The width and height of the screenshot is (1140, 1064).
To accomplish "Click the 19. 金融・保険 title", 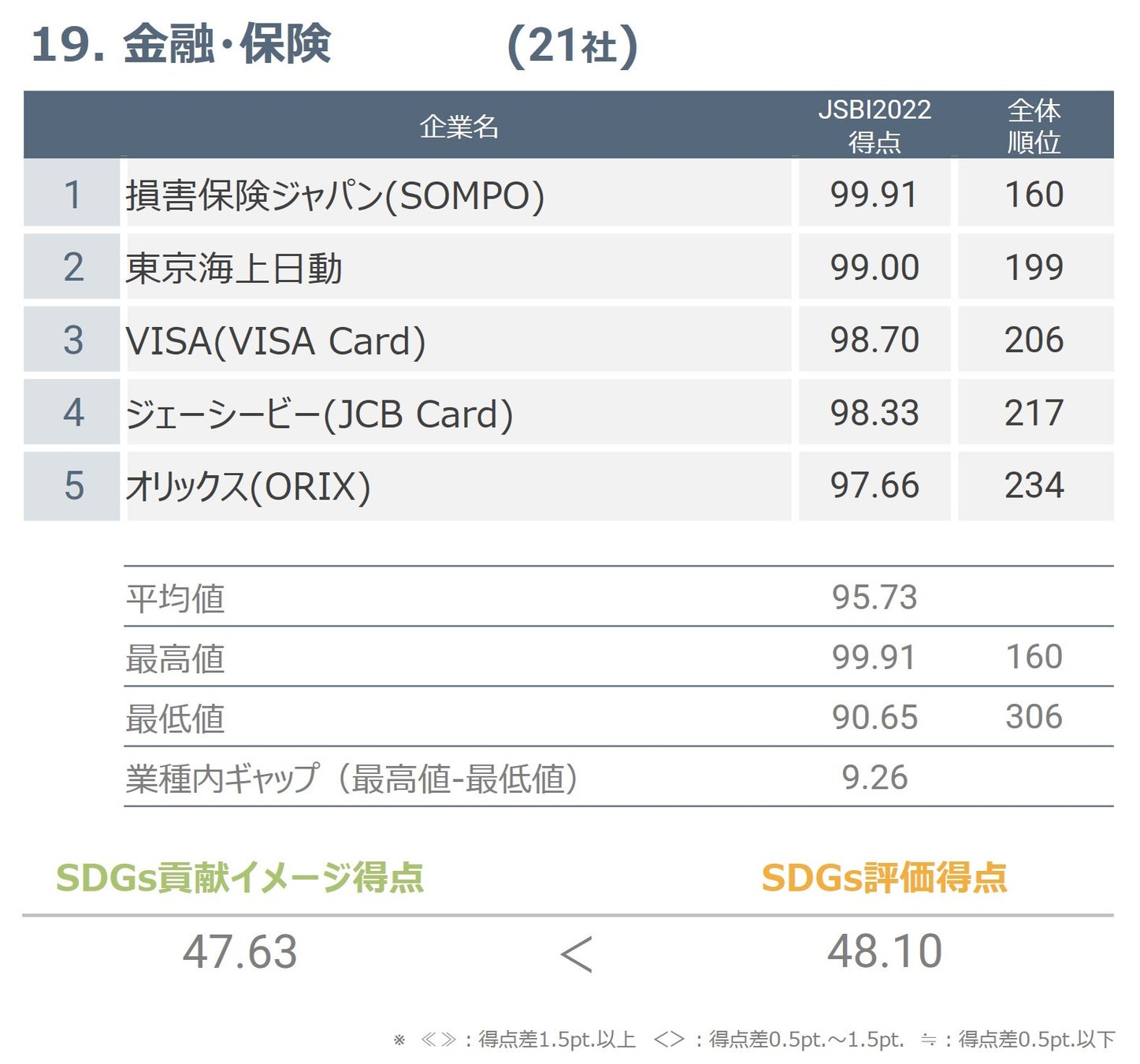I will [180, 44].
